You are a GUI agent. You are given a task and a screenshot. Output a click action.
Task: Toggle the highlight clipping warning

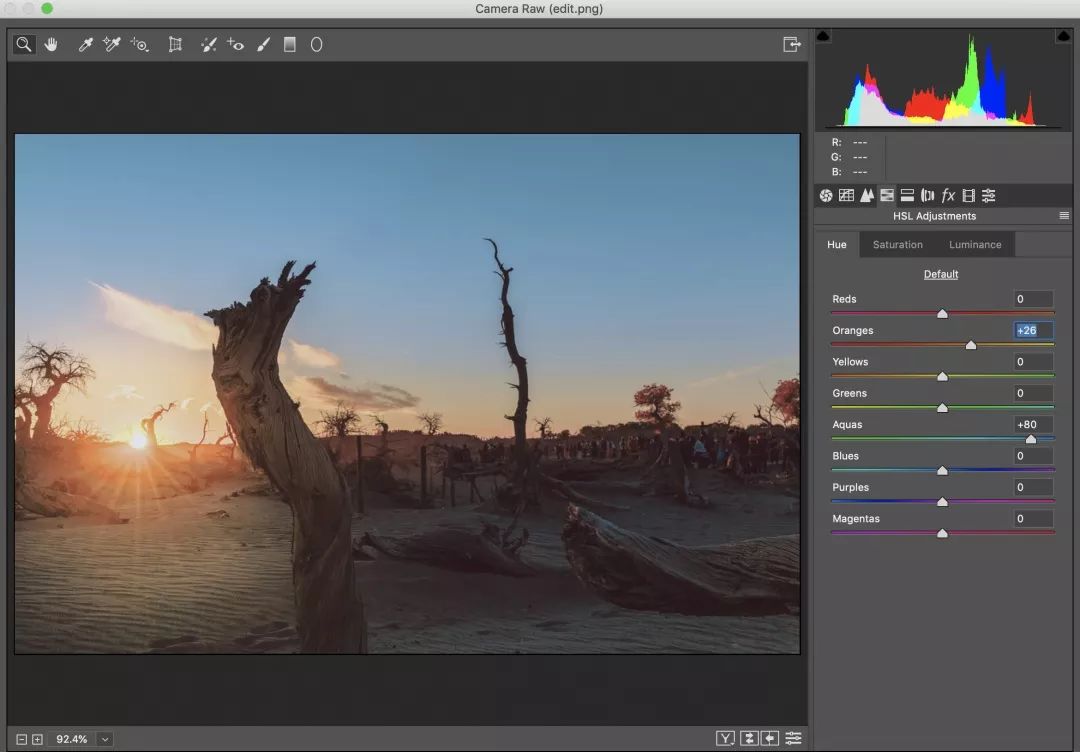pyautogui.click(x=1062, y=36)
